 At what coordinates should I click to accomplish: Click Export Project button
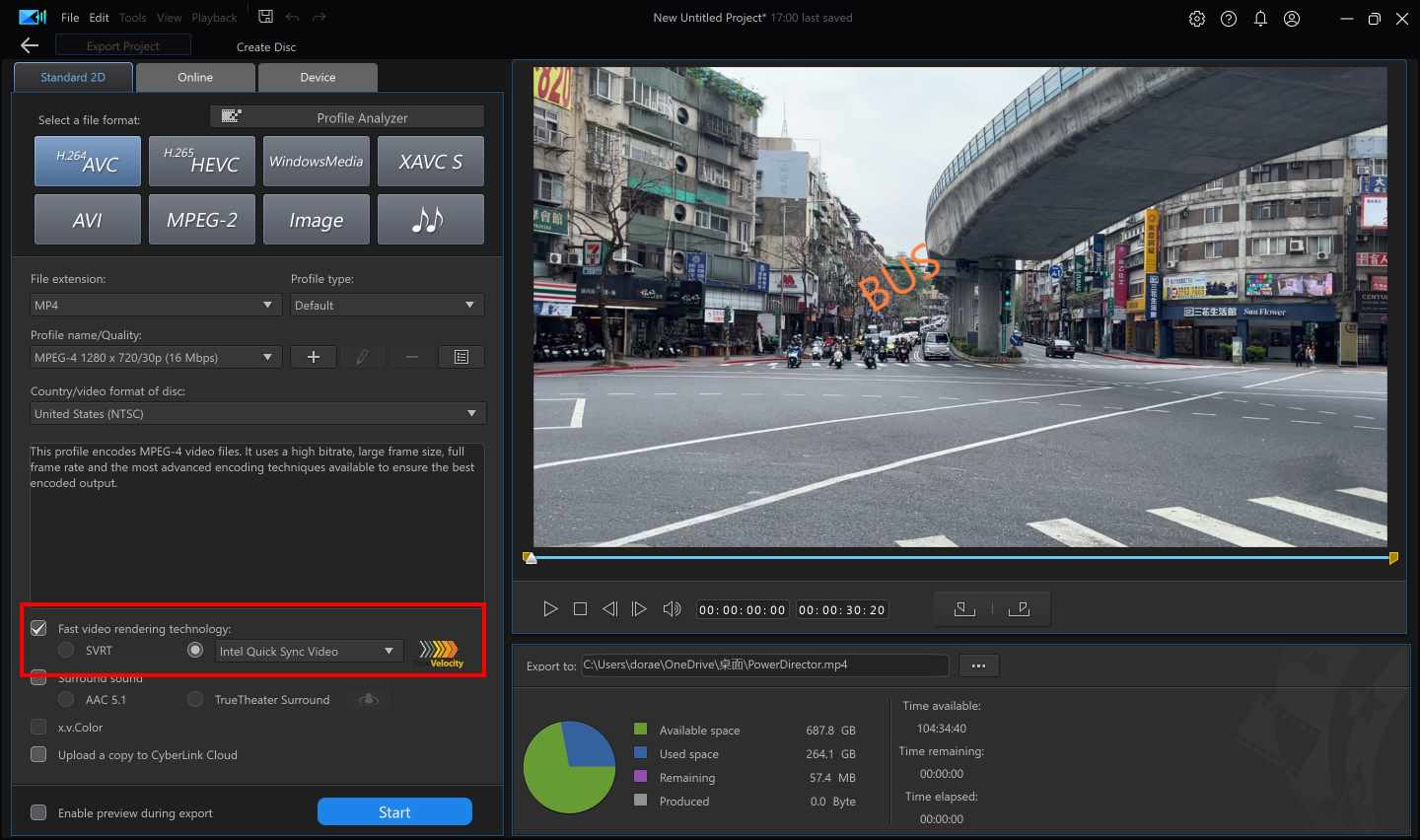pos(123,45)
